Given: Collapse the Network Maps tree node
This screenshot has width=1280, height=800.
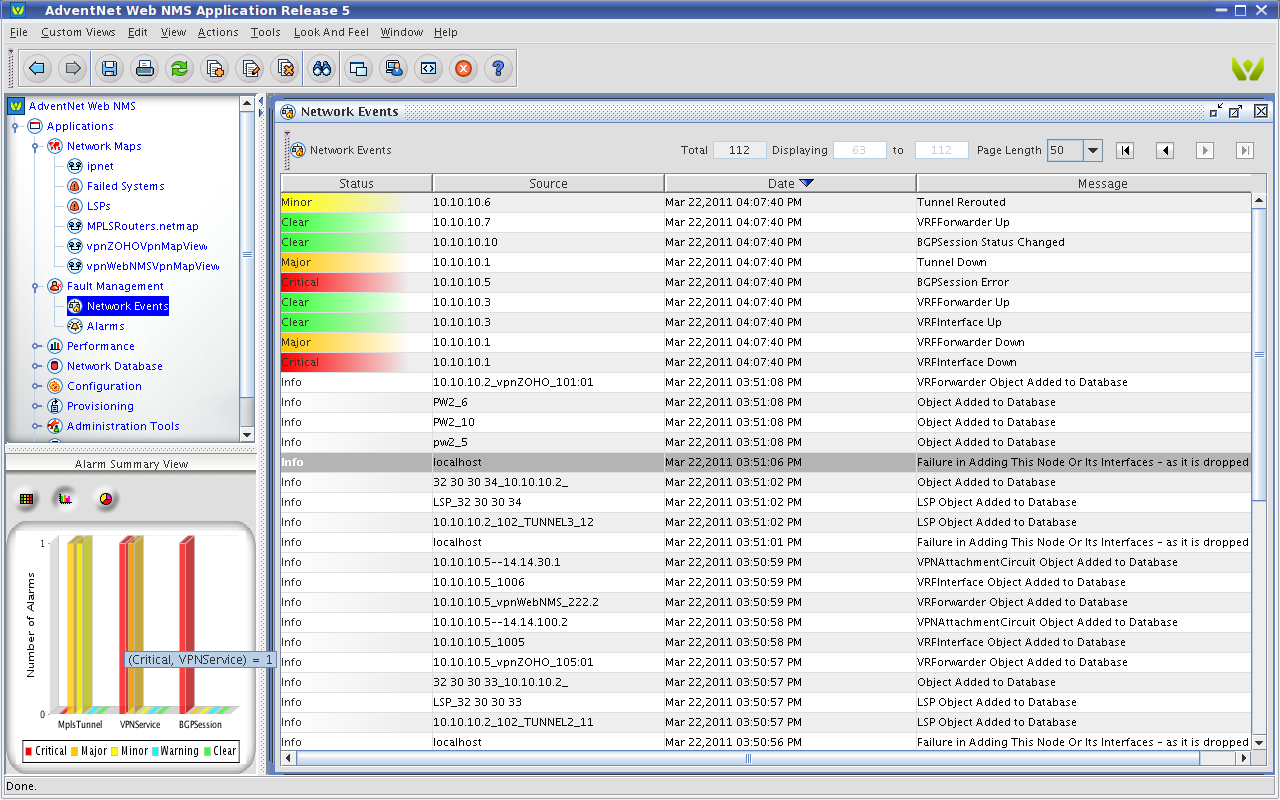Looking at the screenshot, I should pos(36,147).
